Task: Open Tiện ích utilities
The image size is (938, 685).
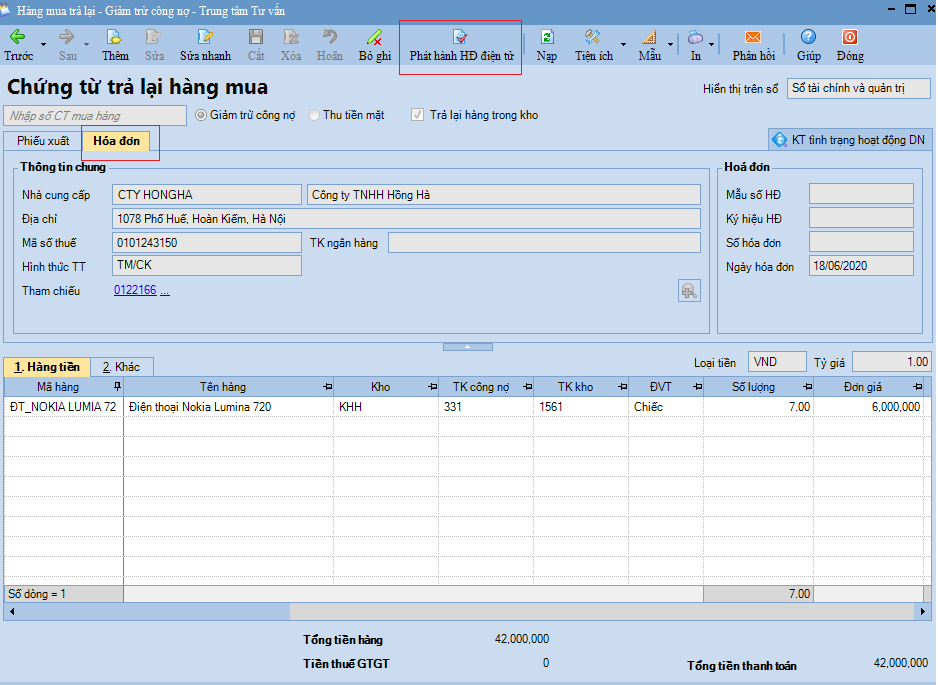Action: [593, 45]
